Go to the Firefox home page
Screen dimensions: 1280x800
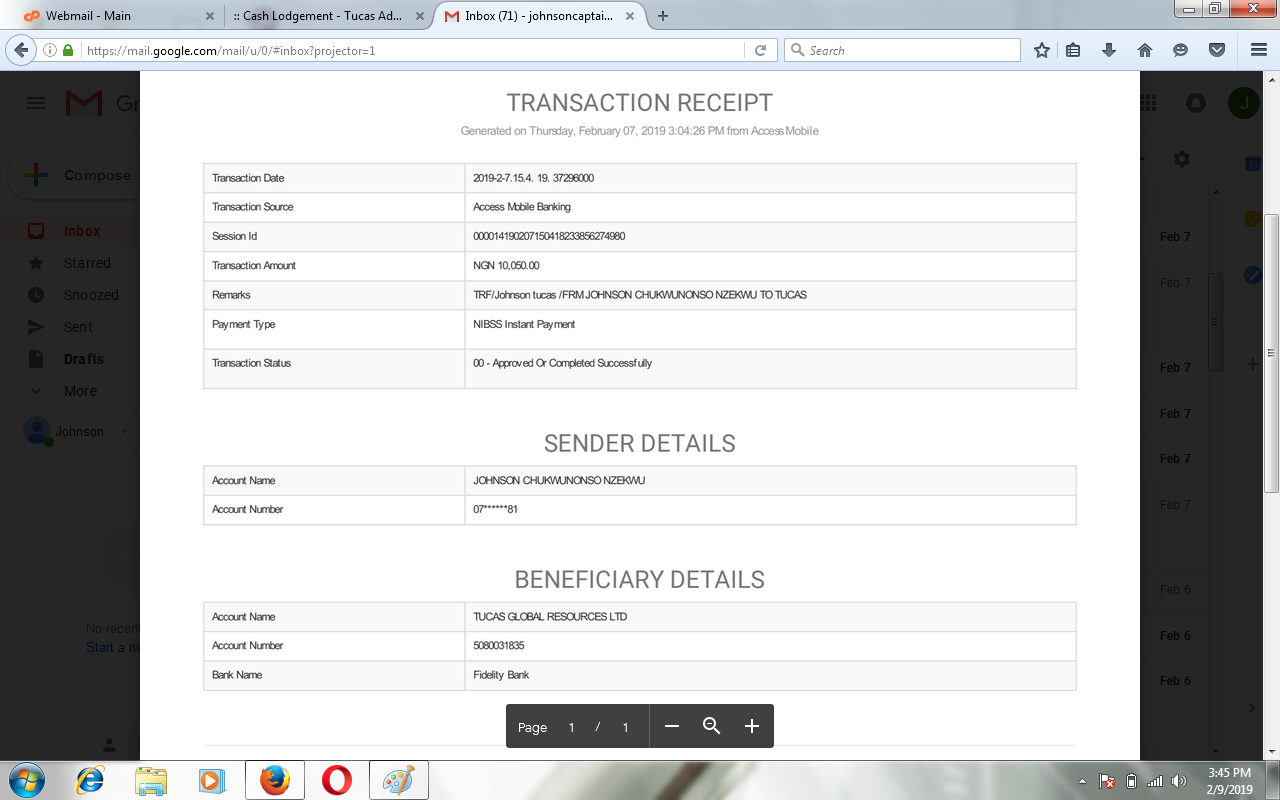[x=1145, y=50]
